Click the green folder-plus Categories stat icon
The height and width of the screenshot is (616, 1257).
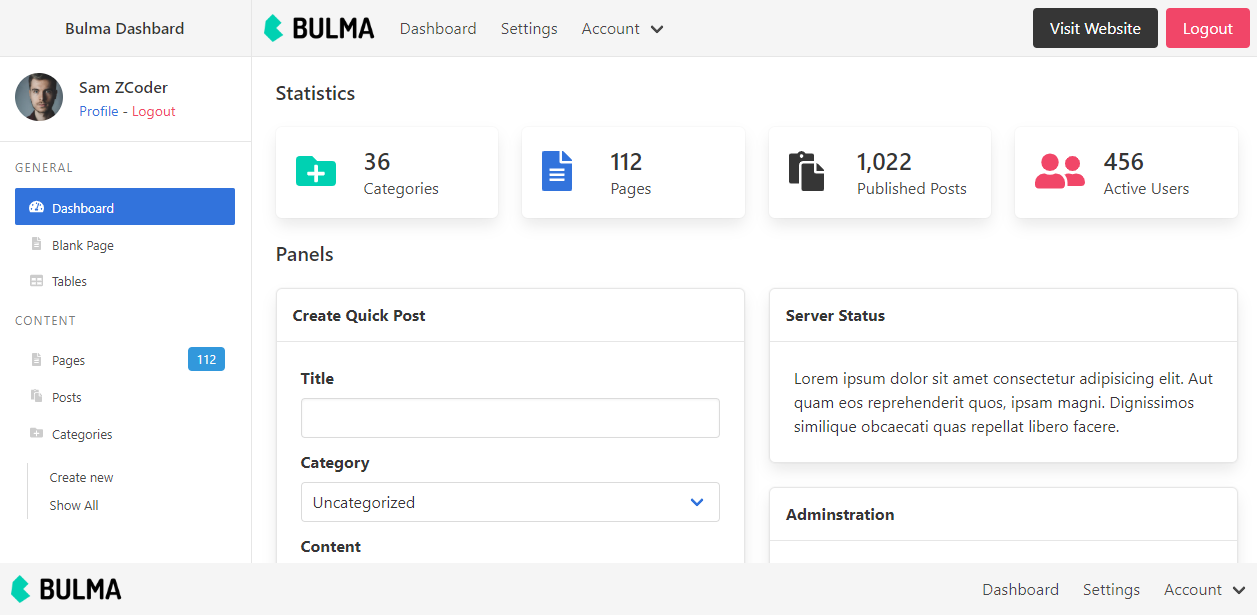316,172
